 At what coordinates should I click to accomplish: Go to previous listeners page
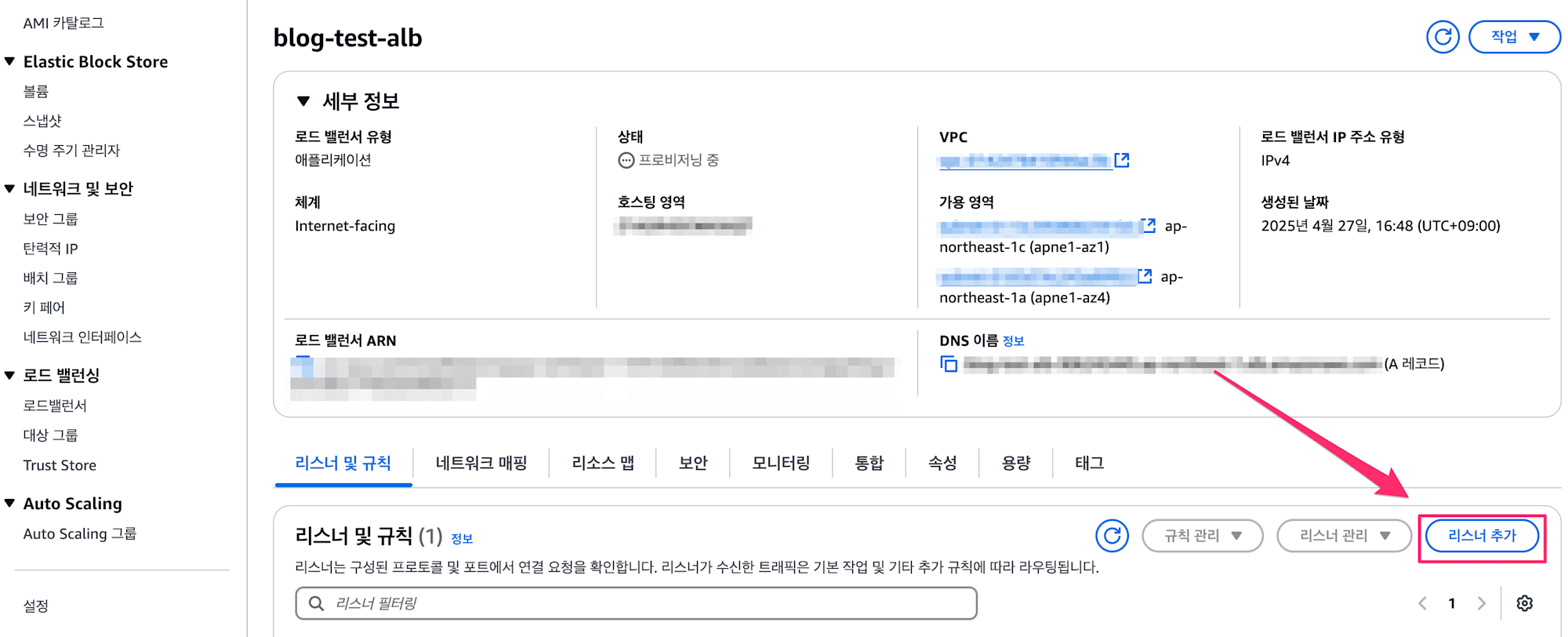pos(1422,603)
